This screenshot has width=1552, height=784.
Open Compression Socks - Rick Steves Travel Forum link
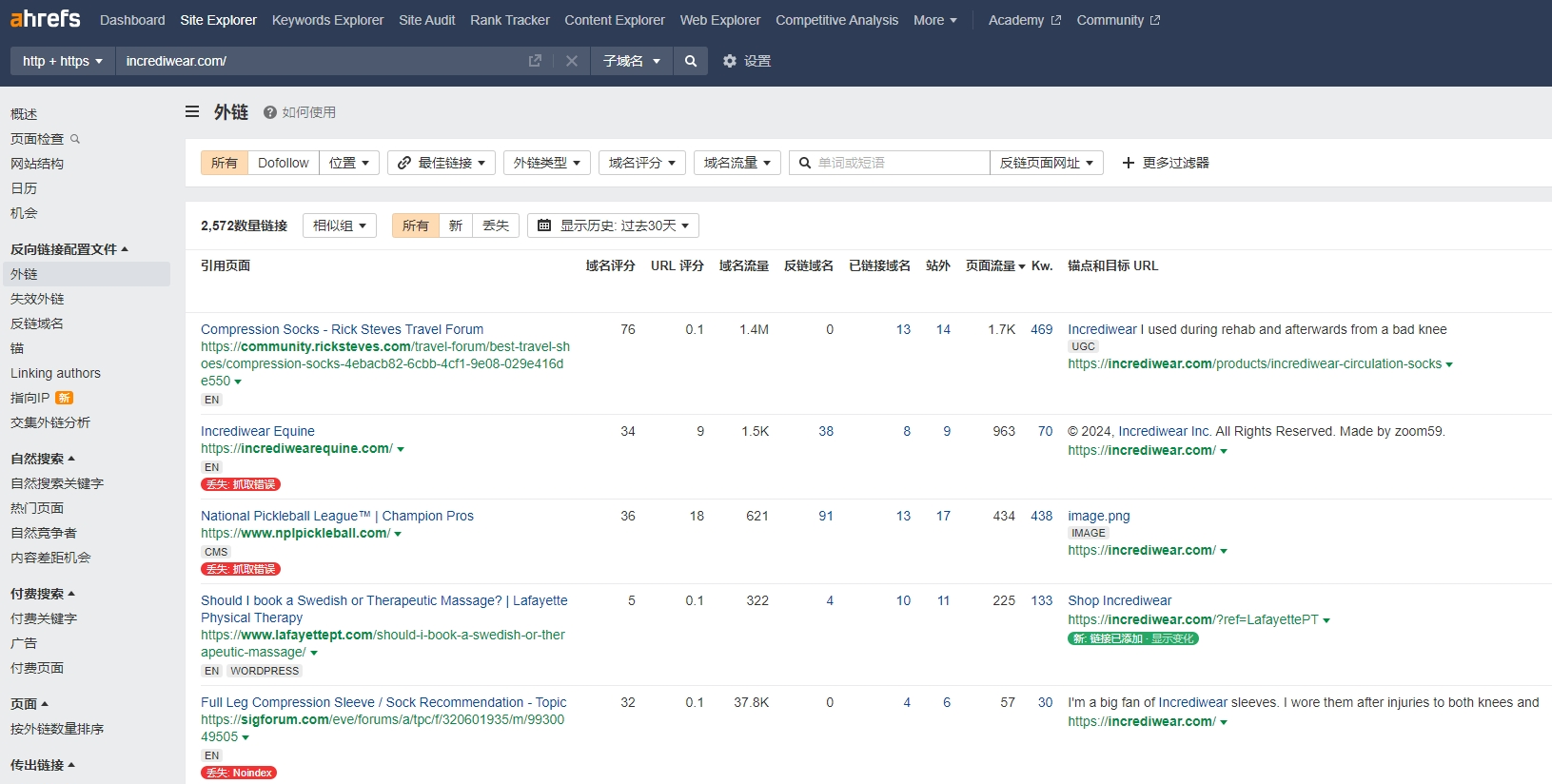(x=343, y=329)
